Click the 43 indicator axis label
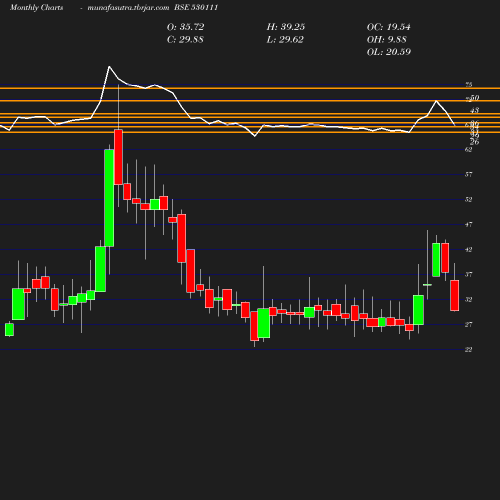The height and width of the screenshot is (500, 500). tap(475, 110)
